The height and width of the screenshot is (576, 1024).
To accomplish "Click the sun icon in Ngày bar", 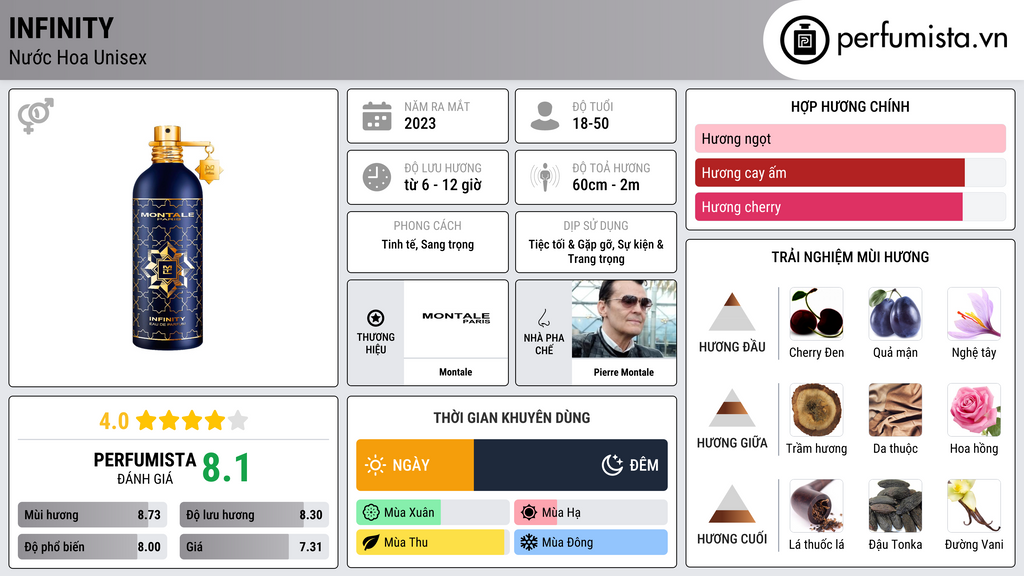I will point(376,465).
